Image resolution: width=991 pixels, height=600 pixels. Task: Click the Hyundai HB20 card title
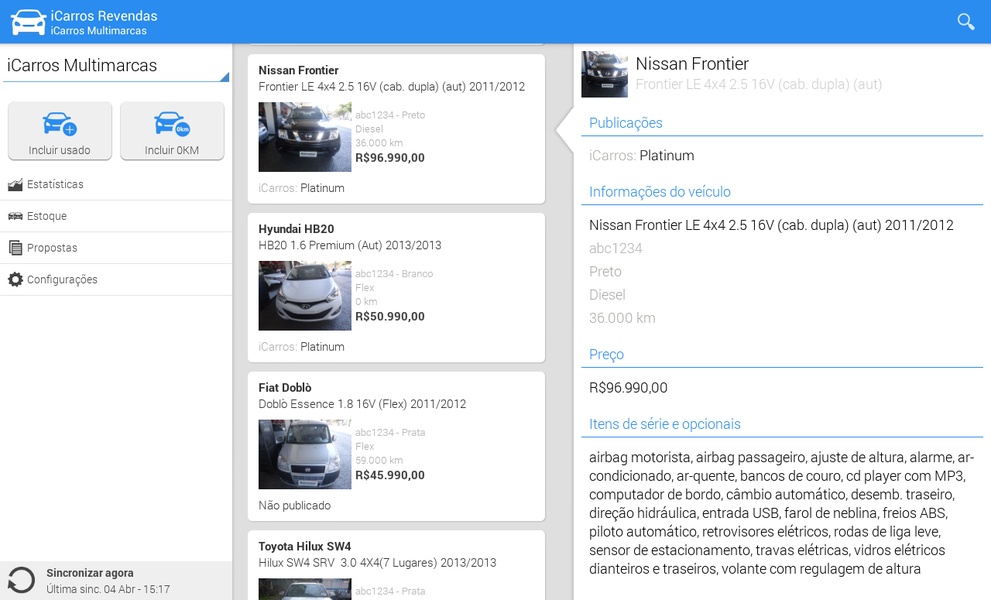pos(296,229)
